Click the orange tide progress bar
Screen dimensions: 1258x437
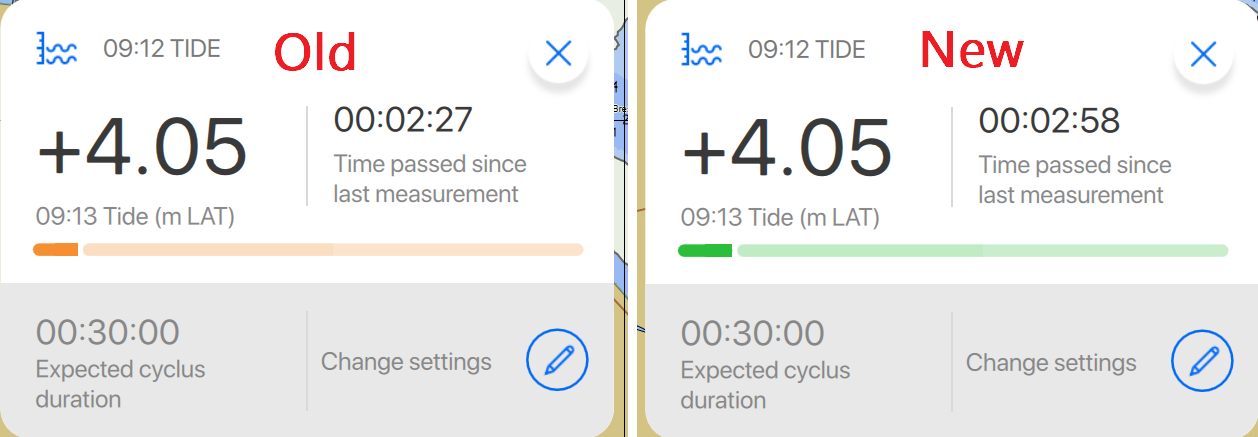[x=308, y=249]
